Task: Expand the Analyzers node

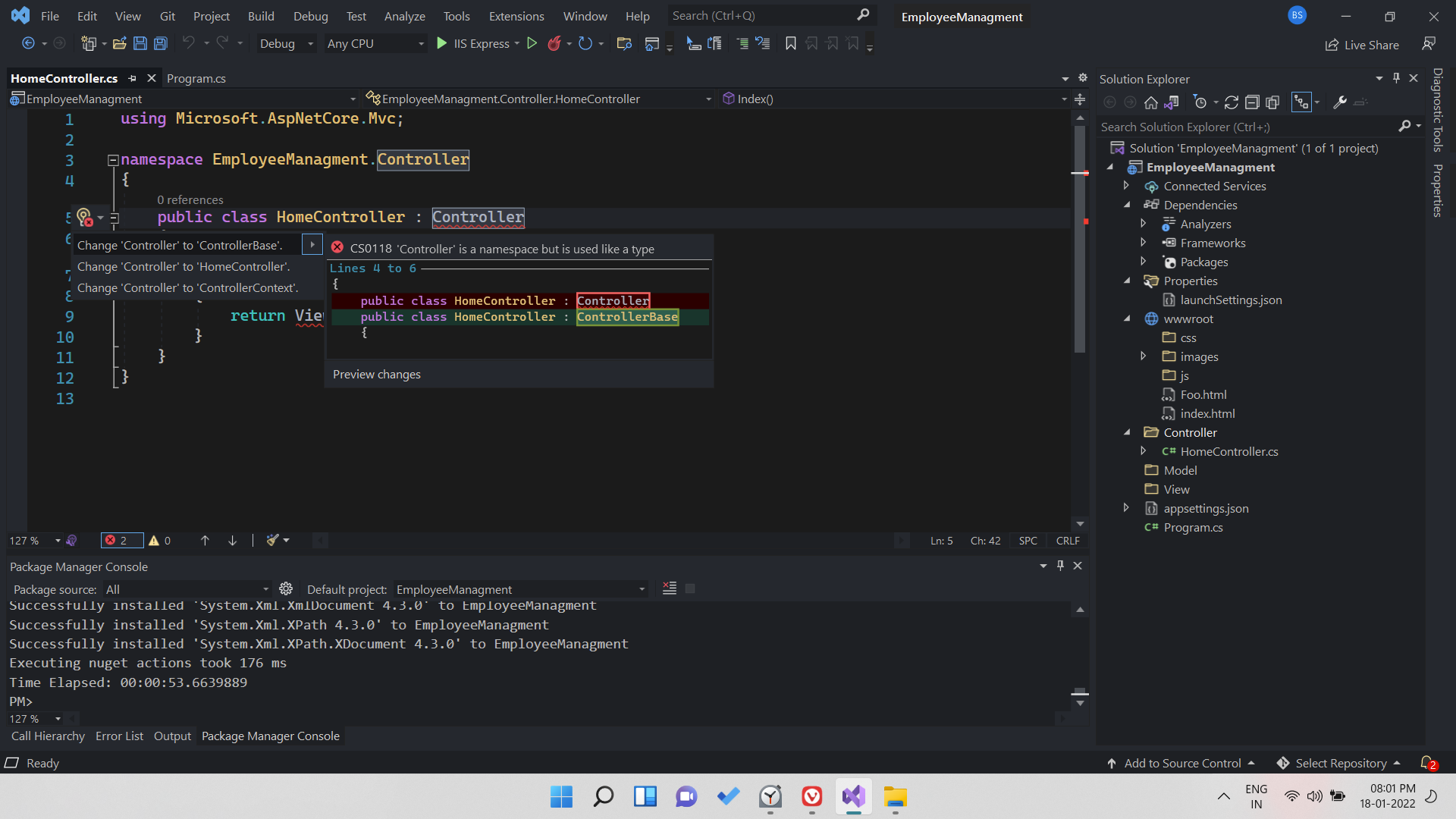Action: [1144, 224]
